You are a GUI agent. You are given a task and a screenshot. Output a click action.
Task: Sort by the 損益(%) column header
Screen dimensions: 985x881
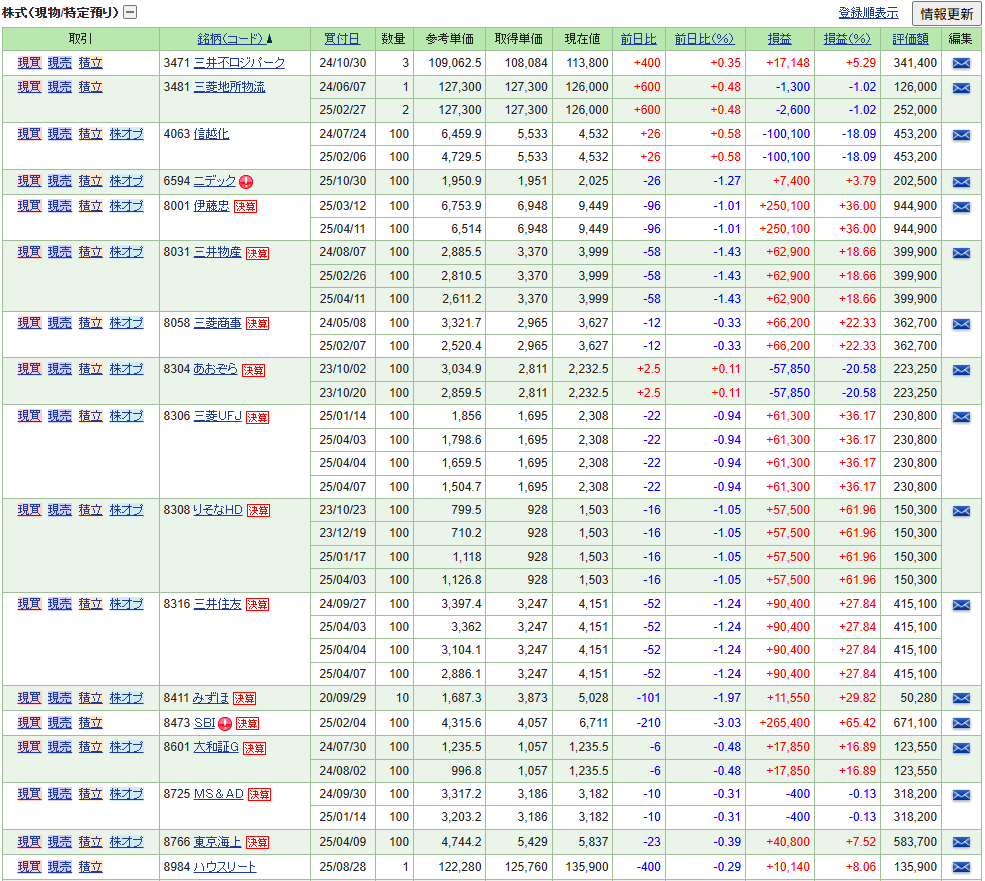[x=847, y=39]
